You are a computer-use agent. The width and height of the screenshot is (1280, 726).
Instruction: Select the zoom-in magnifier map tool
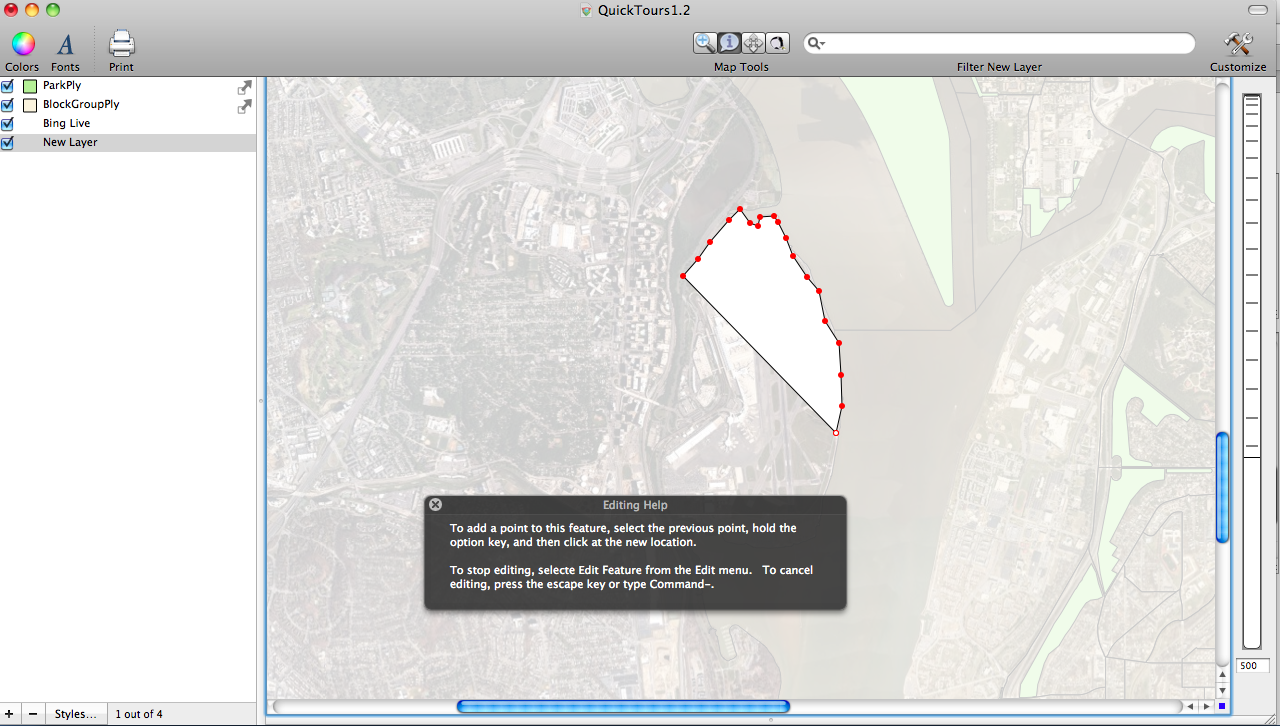705,43
